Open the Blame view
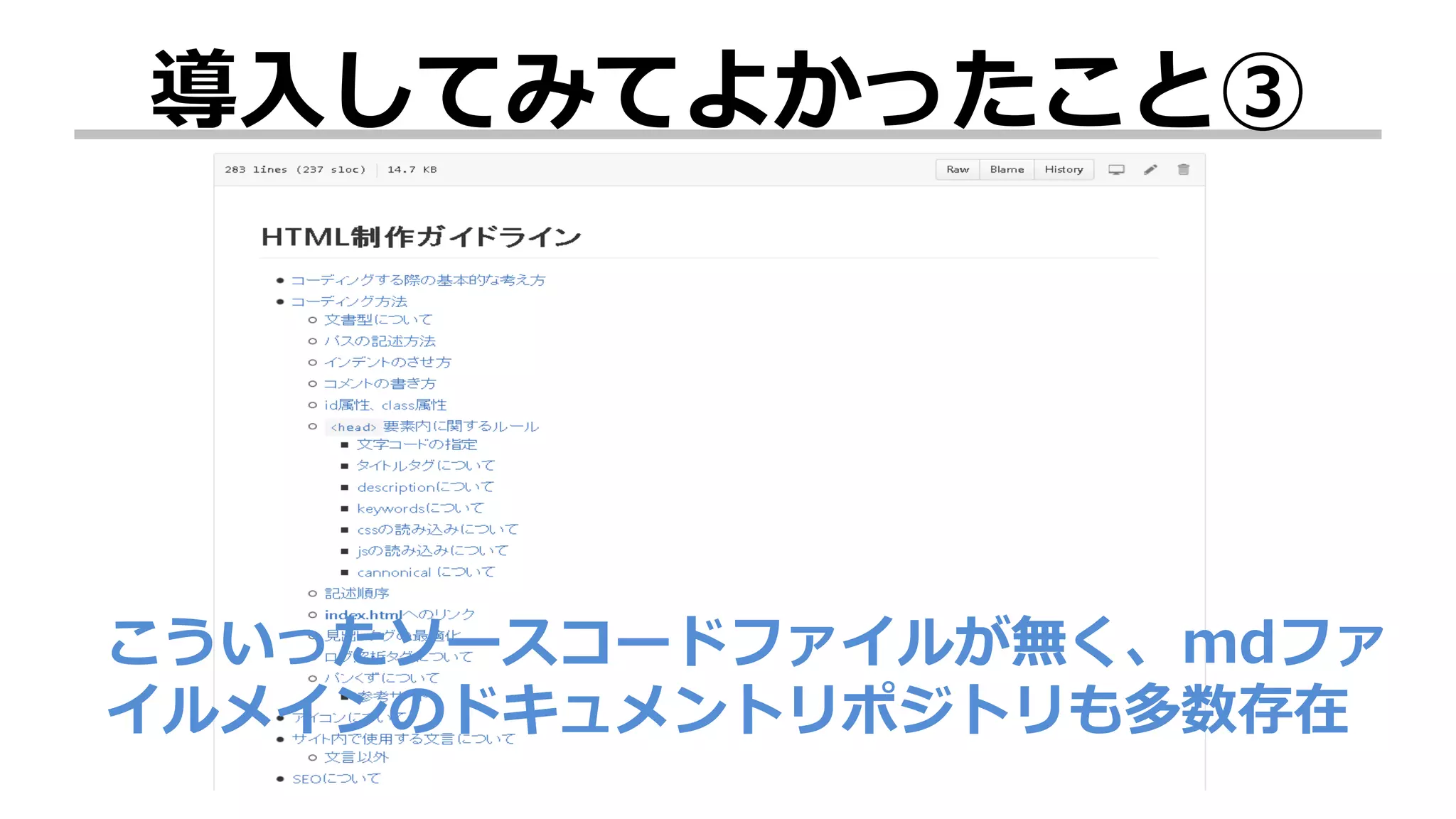This screenshot has height=819, width=1456. click(1007, 169)
